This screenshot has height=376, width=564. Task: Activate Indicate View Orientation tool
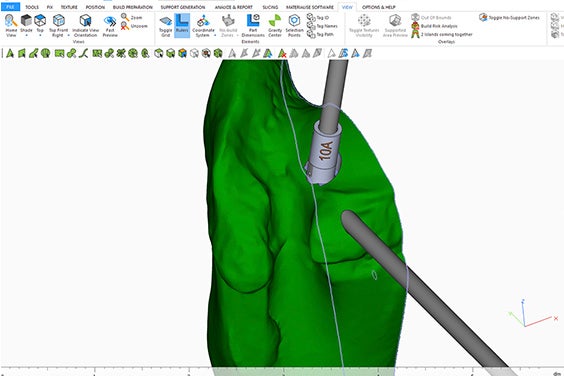85,21
